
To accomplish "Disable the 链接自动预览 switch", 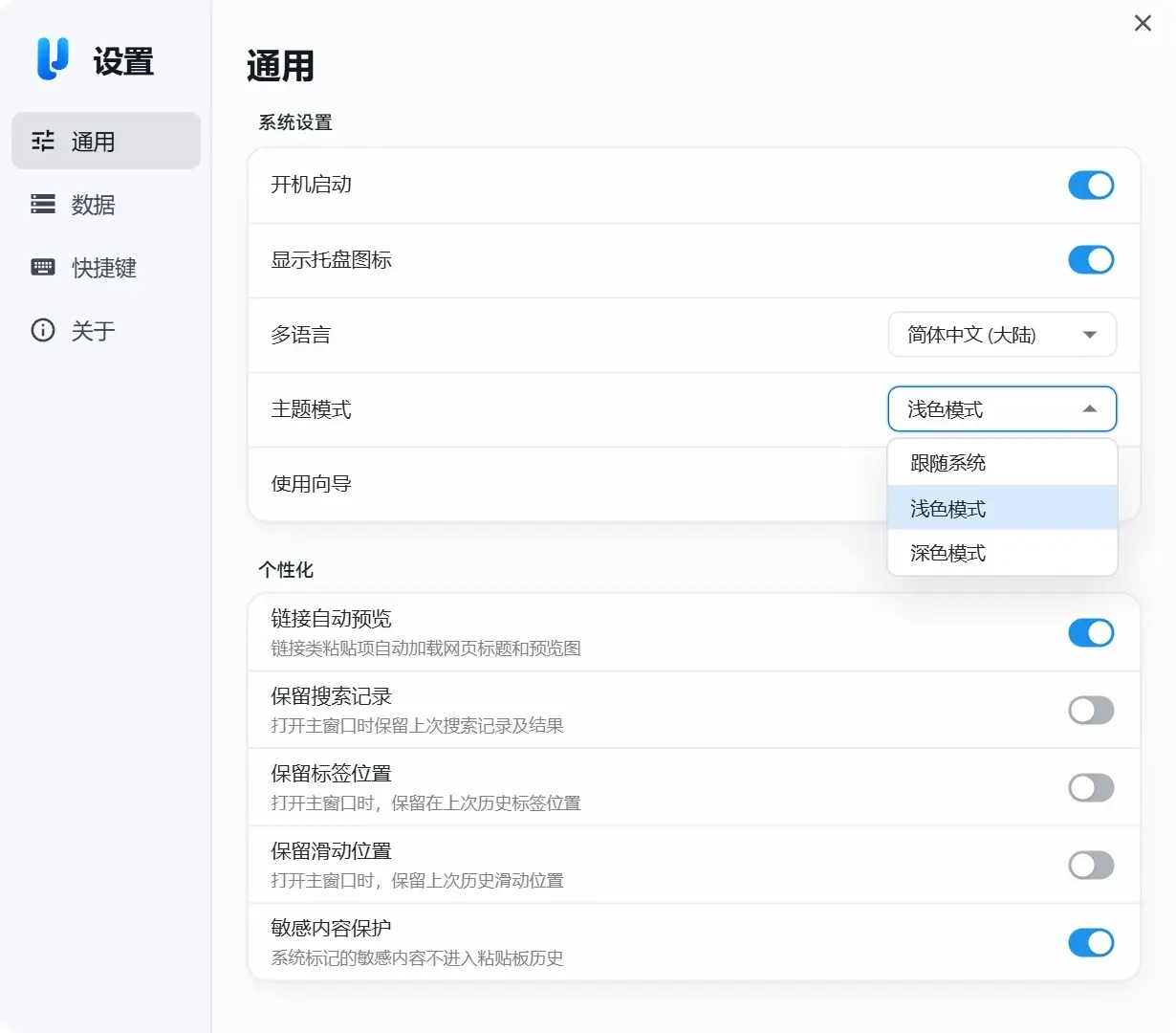I will [x=1091, y=632].
